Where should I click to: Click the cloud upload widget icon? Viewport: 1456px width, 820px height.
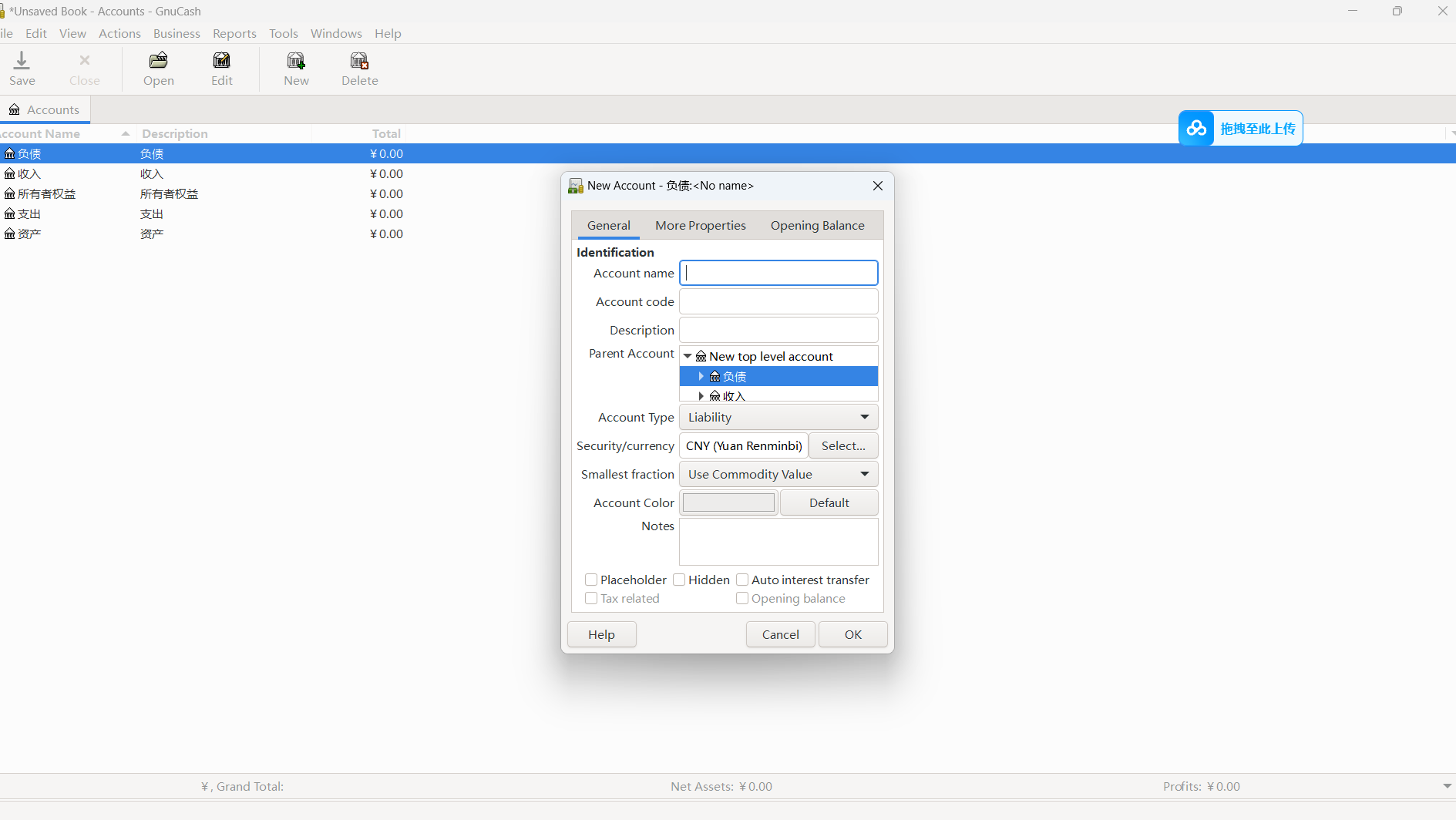(x=1196, y=128)
